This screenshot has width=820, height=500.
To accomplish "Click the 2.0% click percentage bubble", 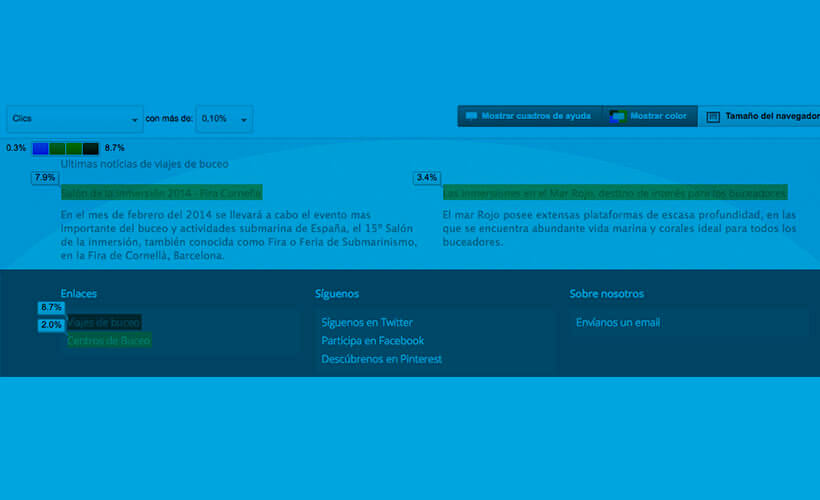I will pos(51,325).
